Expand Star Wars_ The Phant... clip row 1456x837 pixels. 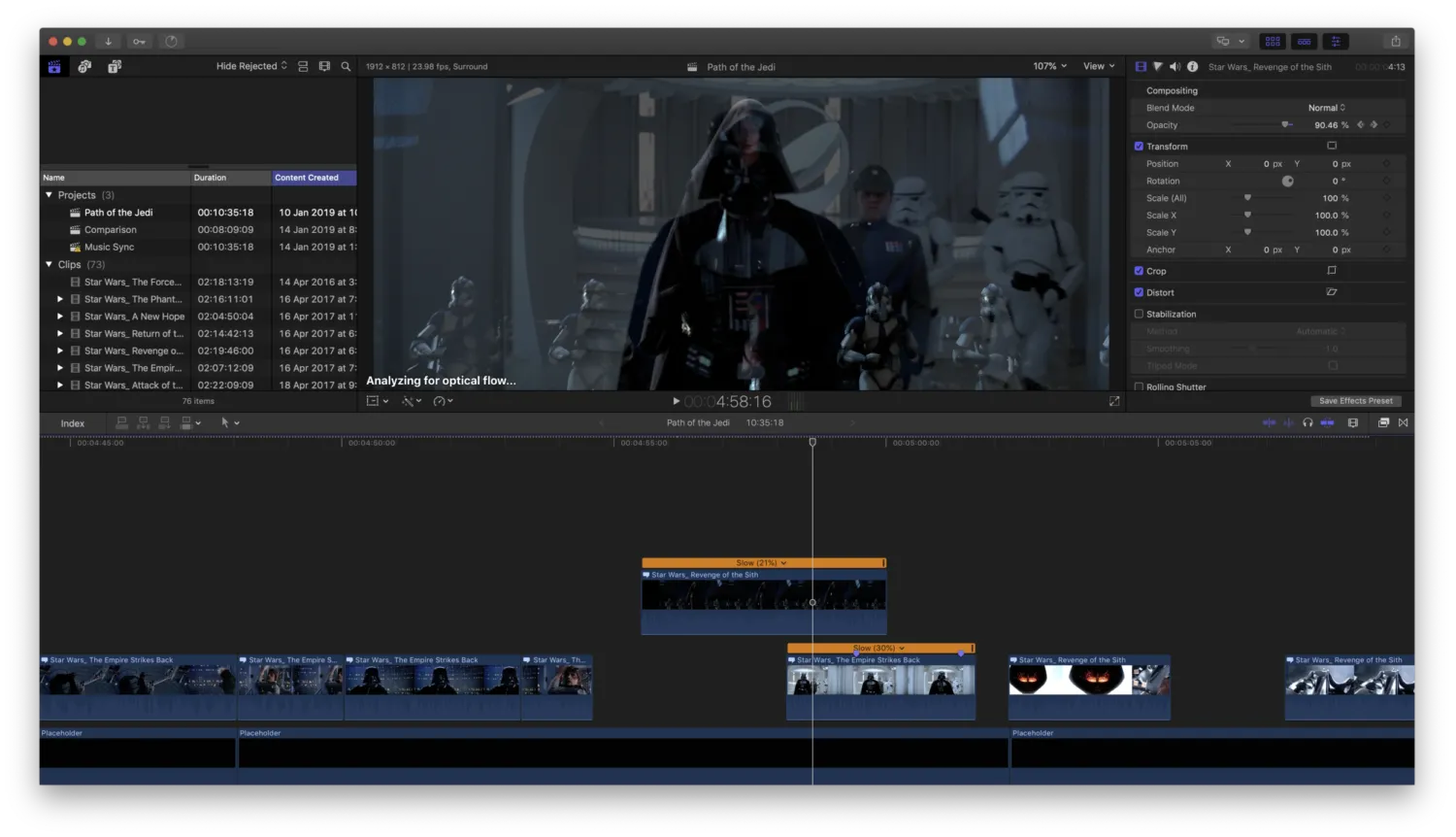(60, 299)
